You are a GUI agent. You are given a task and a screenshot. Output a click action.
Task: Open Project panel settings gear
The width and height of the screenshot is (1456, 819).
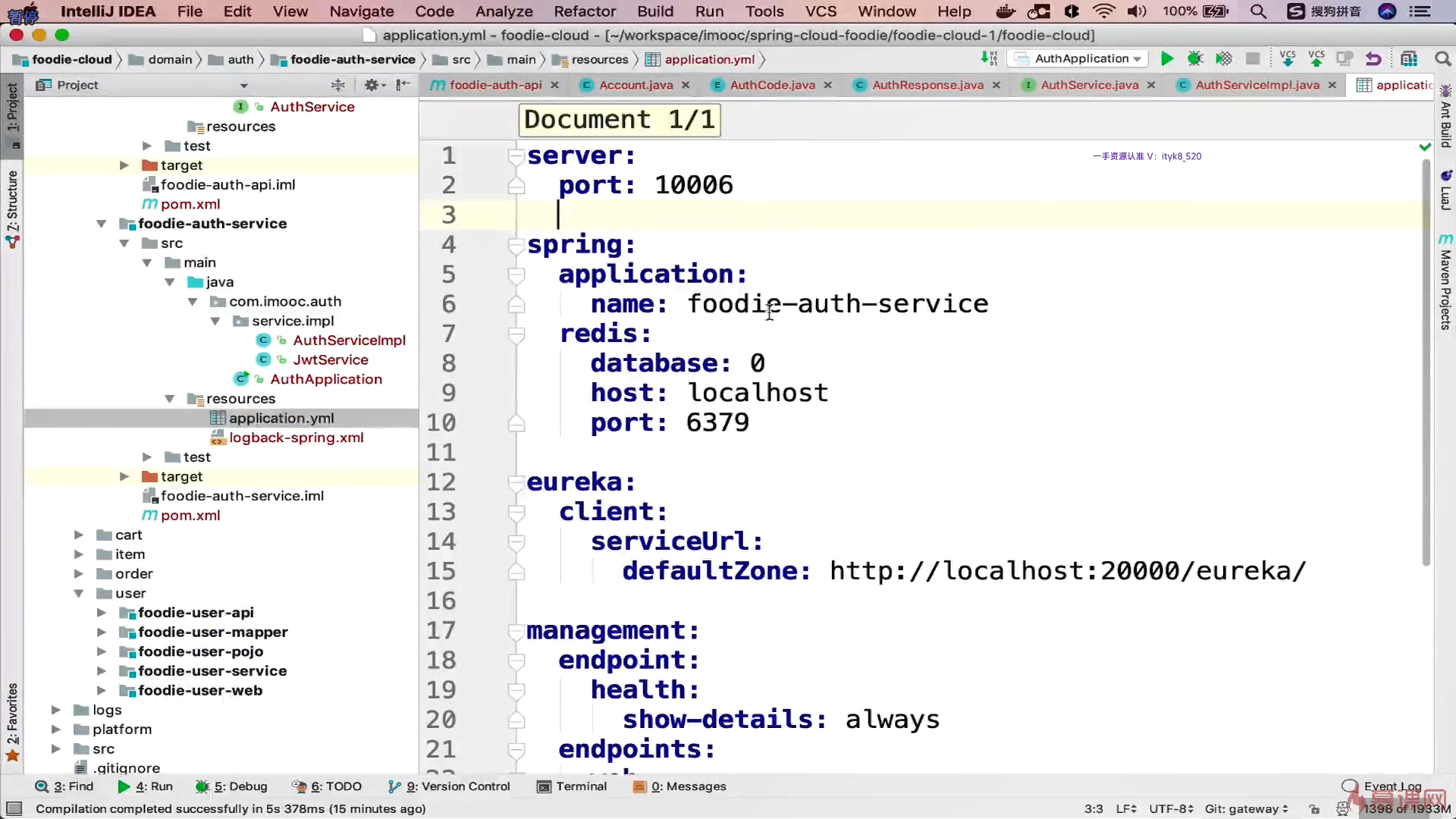point(372,85)
